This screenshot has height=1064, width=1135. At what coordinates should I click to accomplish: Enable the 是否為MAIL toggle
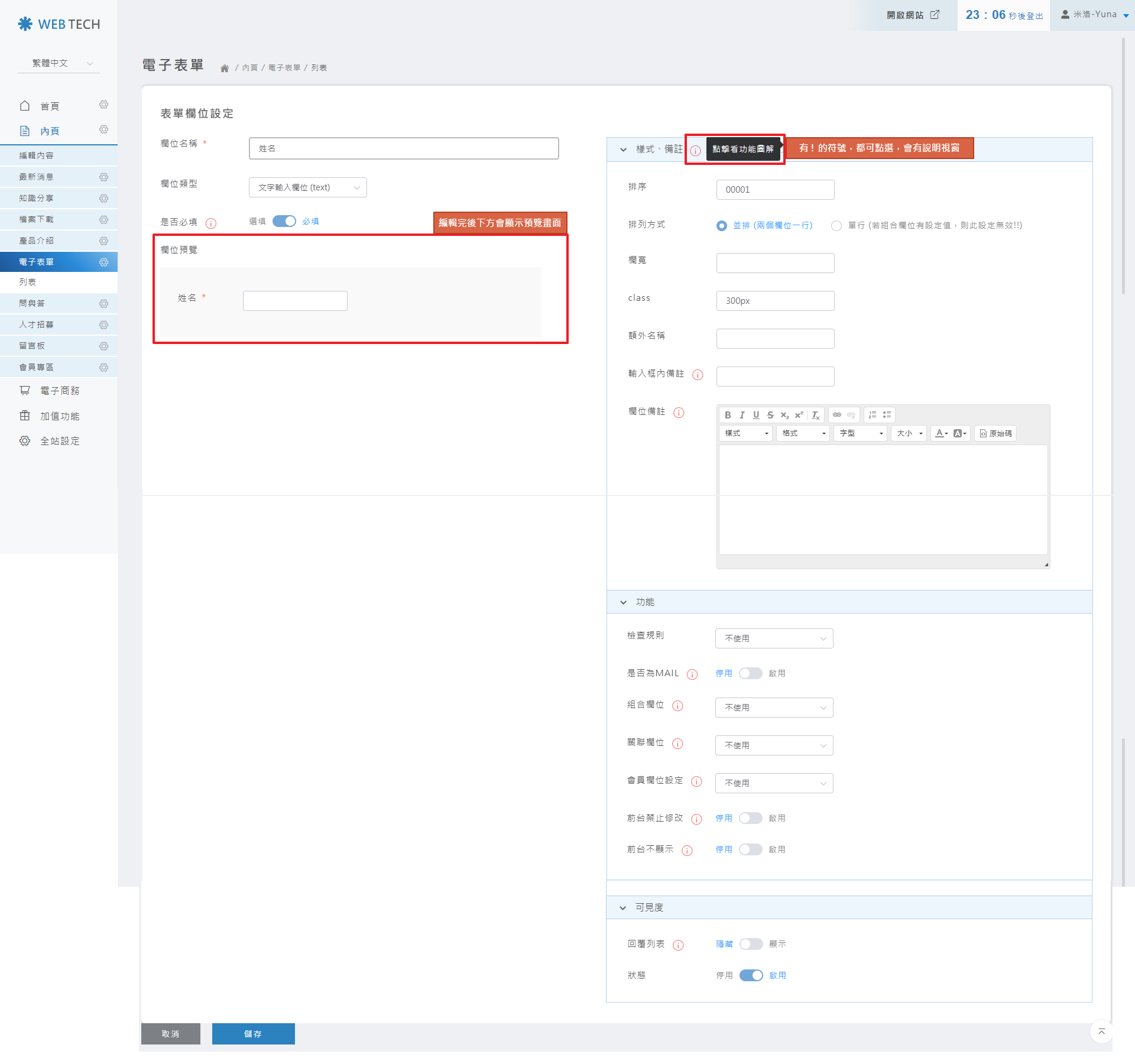750,673
